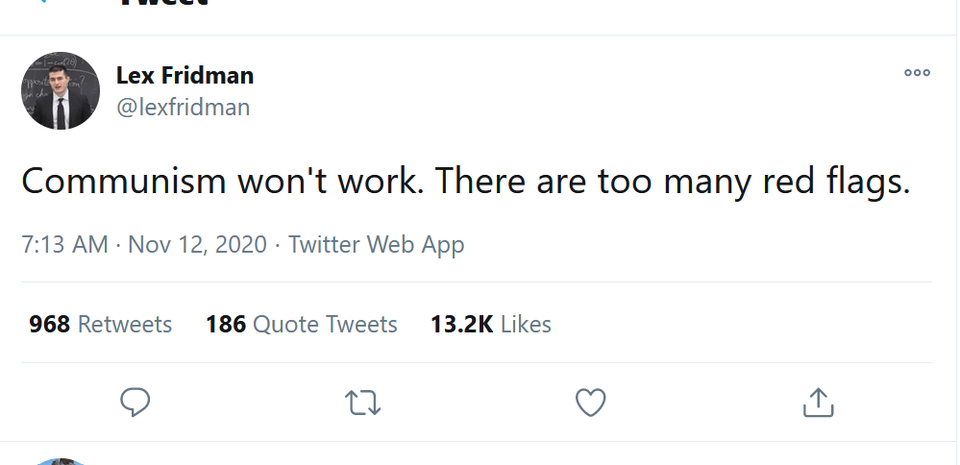Show the 13.2K Likes list
960x465 pixels.
coord(490,324)
